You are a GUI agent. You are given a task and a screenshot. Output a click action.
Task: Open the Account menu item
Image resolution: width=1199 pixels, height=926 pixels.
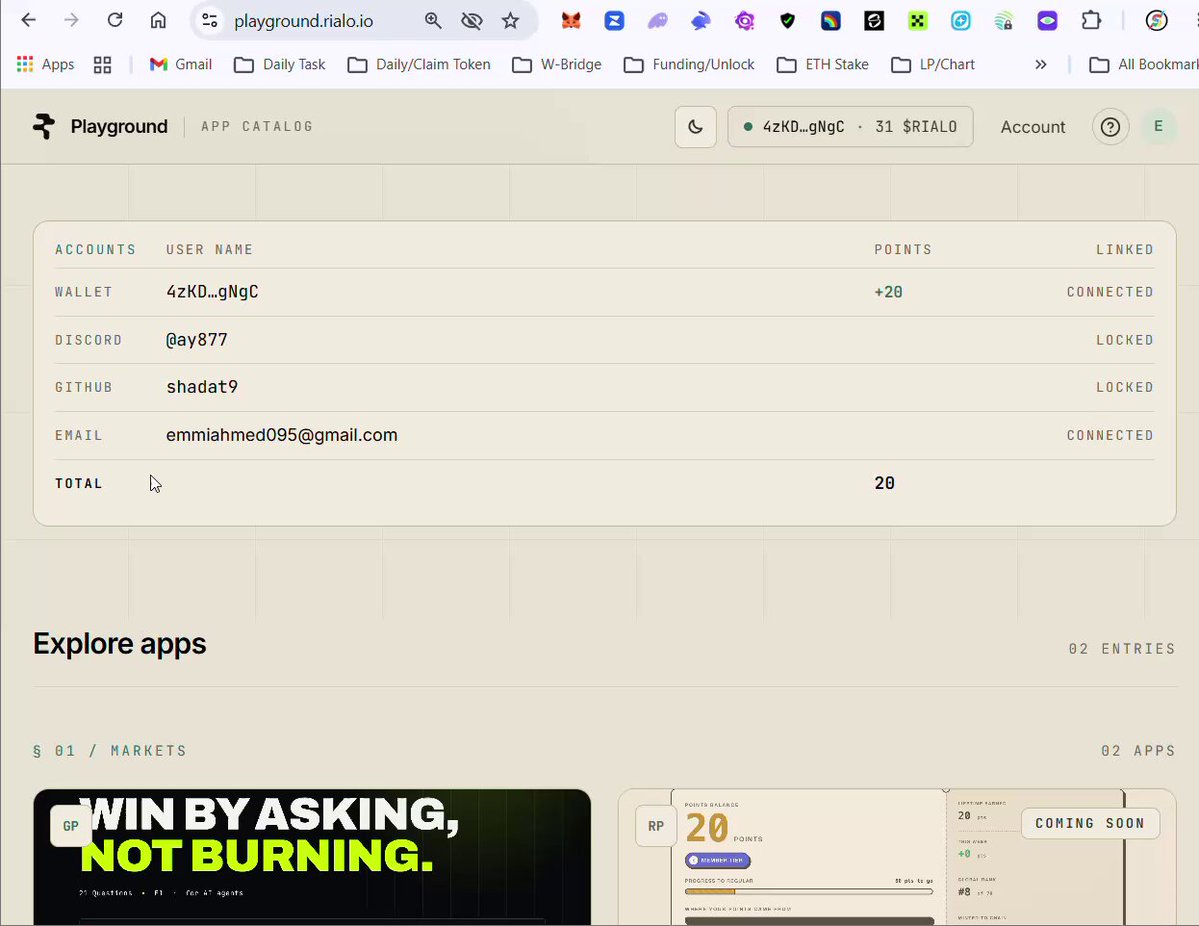(1032, 127)
